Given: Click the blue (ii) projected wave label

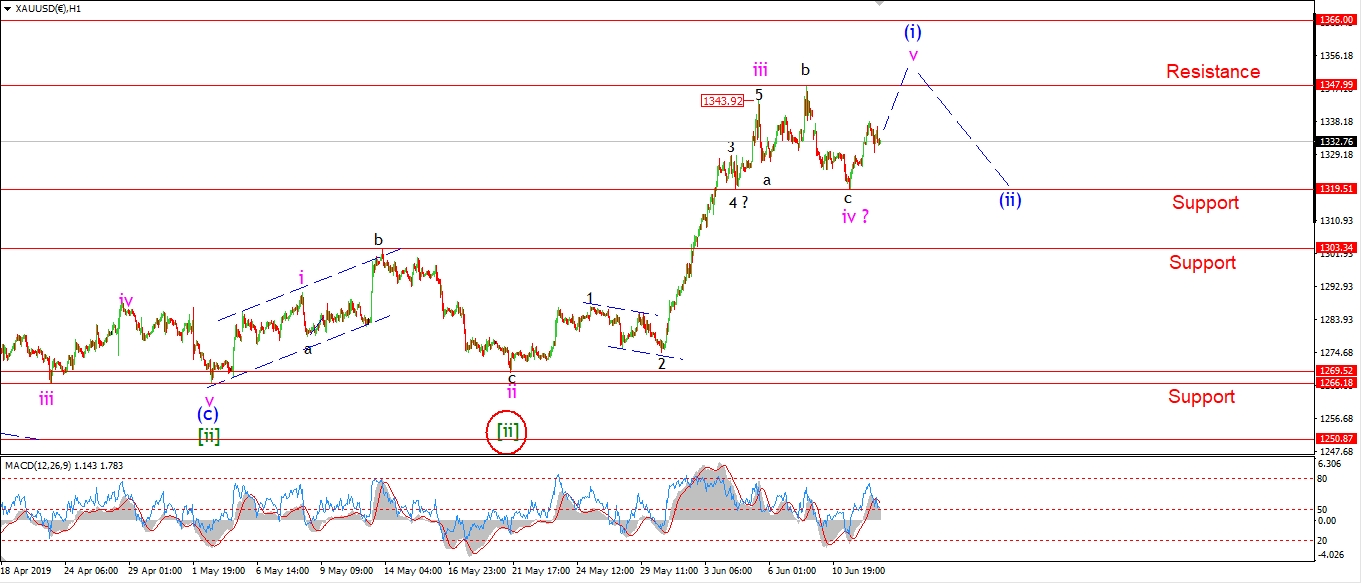Looking at the screenshot, I should tap(1009, 199).
